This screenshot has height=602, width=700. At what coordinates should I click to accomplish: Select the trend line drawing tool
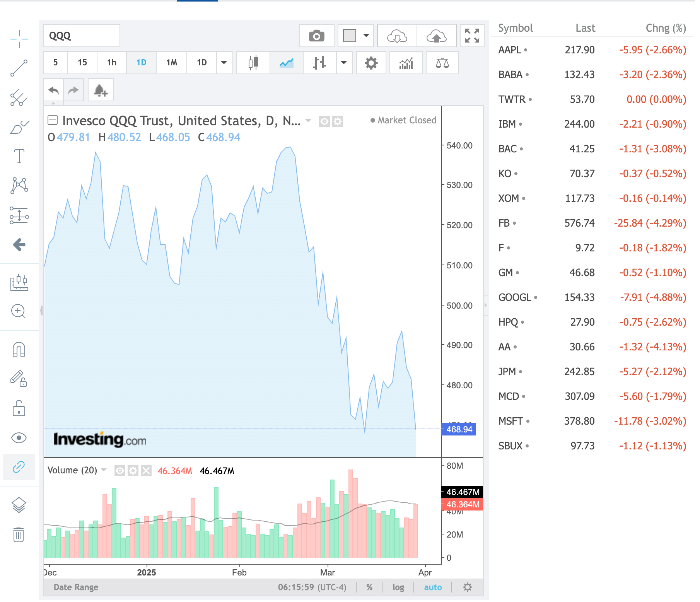pyautogui.click(x=19, y=68)
